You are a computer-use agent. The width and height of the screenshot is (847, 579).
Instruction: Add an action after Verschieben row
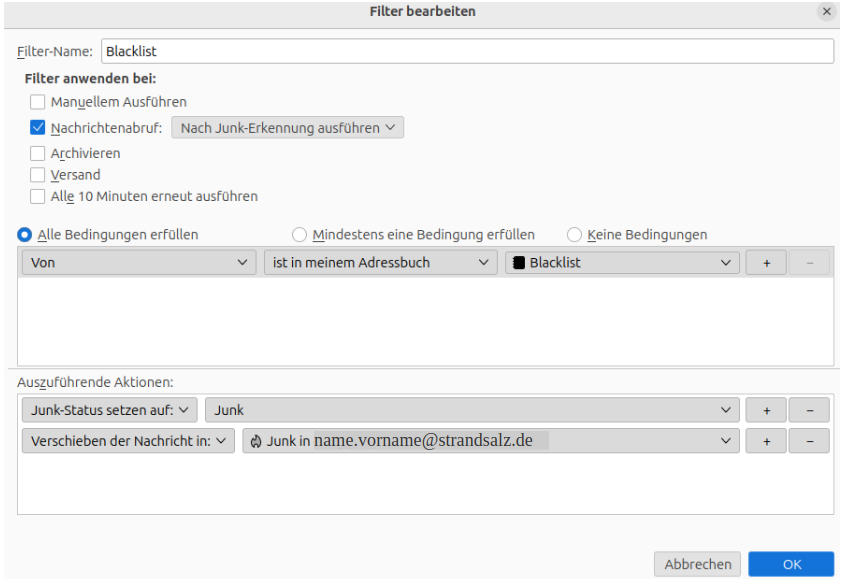pos(767,441)
